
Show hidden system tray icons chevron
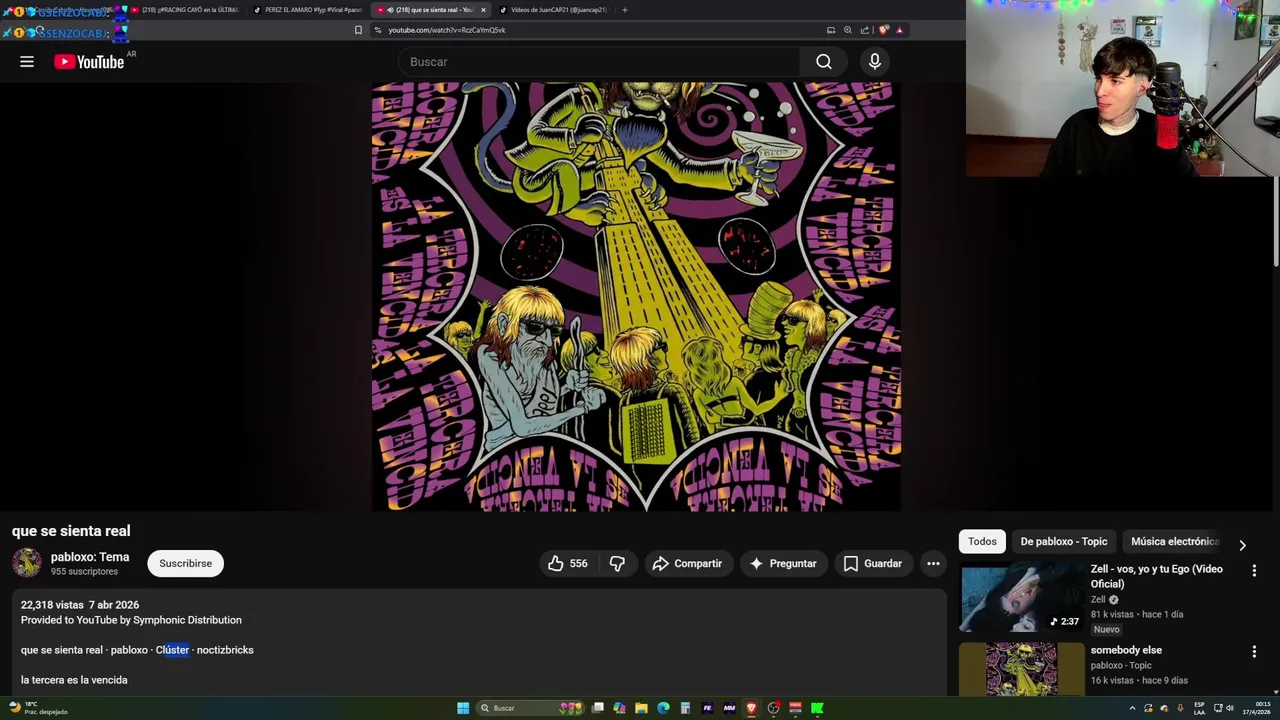pos(1133,708)
